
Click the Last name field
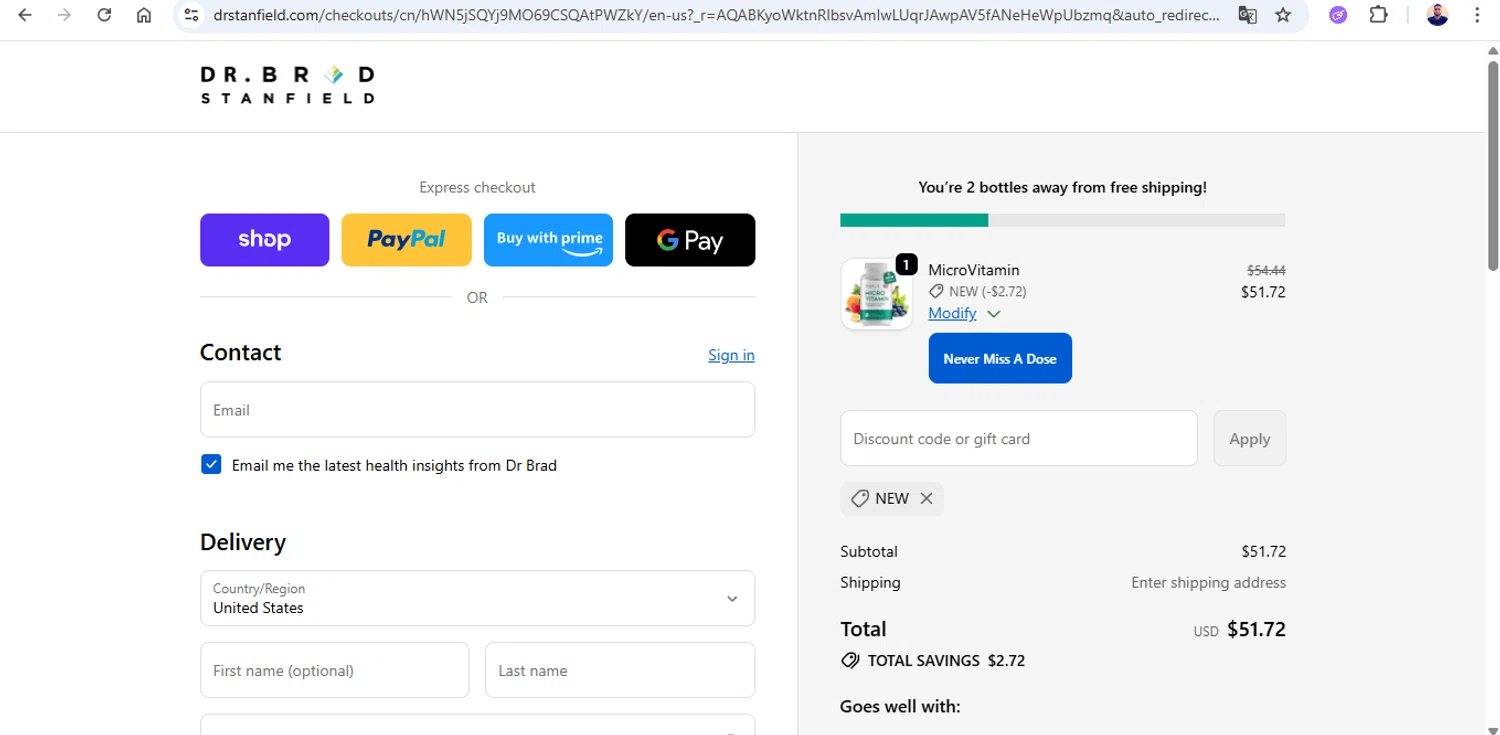tap(620, 670)
